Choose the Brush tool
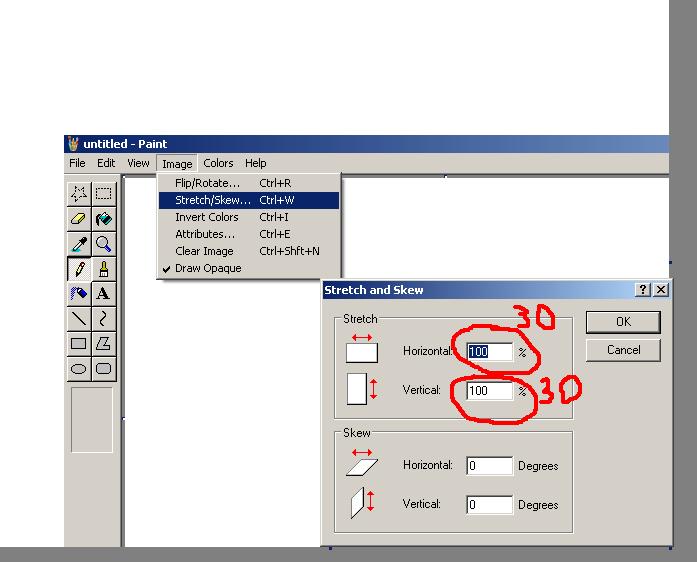 pyautogui.click(x=104, y=269)
